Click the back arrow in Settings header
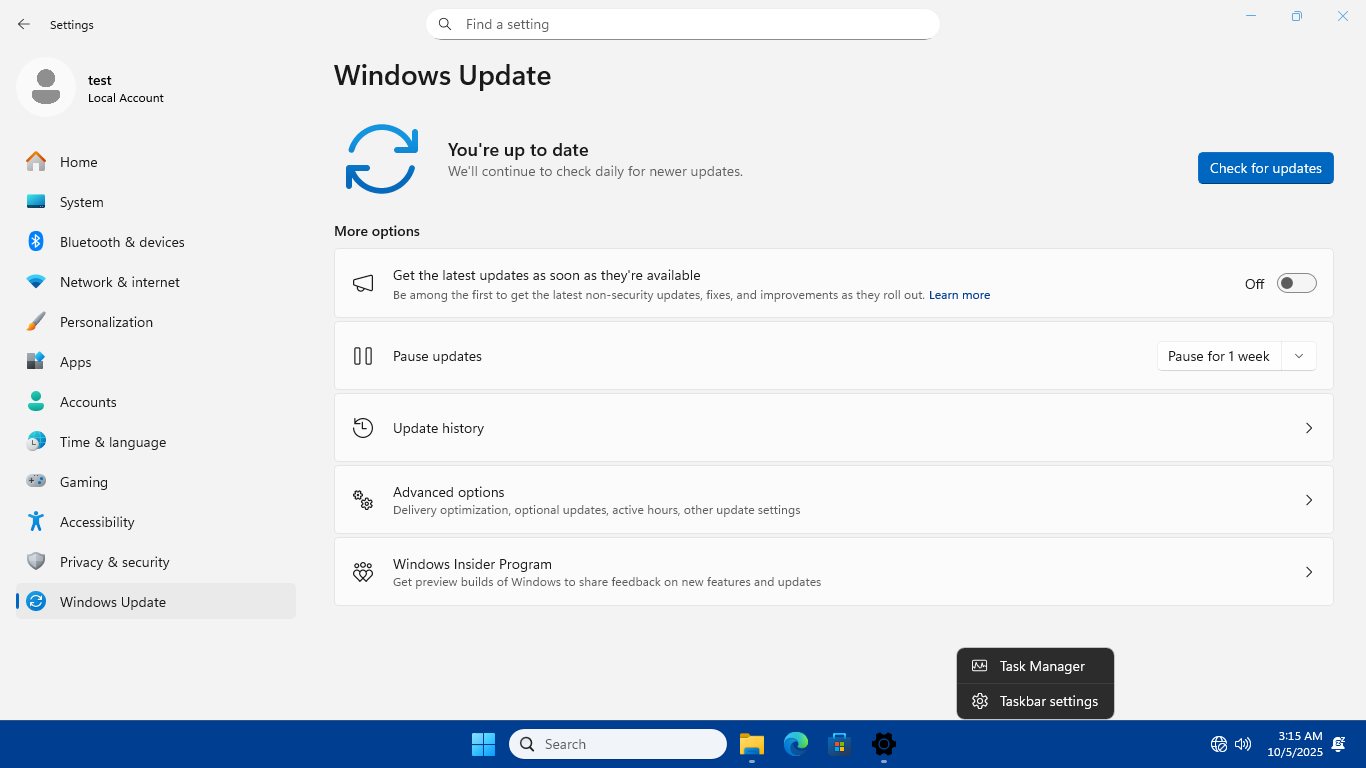This screenshot has width=1366, height=768. (24, 24)
